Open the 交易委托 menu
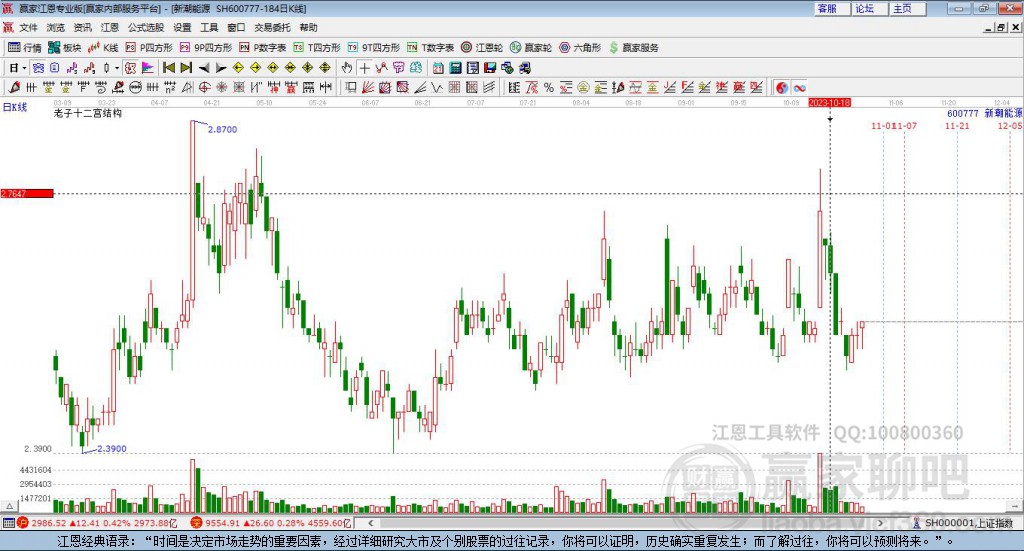Image resolution: width=1024 pixels, height=551 pixels. click(x=272, y=27)
